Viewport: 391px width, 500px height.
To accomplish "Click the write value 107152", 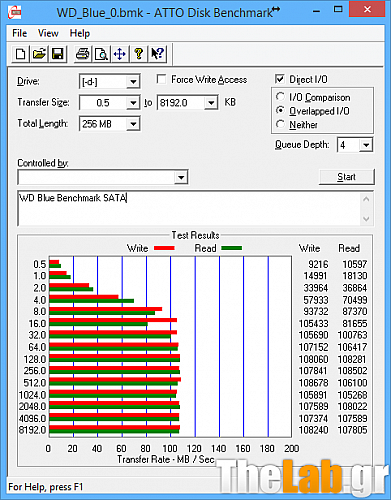I will coord(314,347).
